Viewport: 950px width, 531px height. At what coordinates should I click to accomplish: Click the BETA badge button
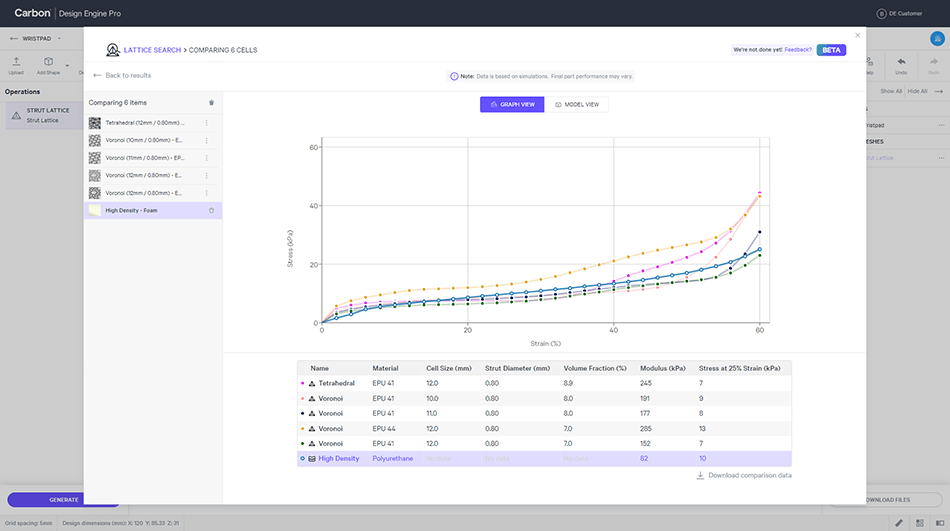[x=831, y=50]
